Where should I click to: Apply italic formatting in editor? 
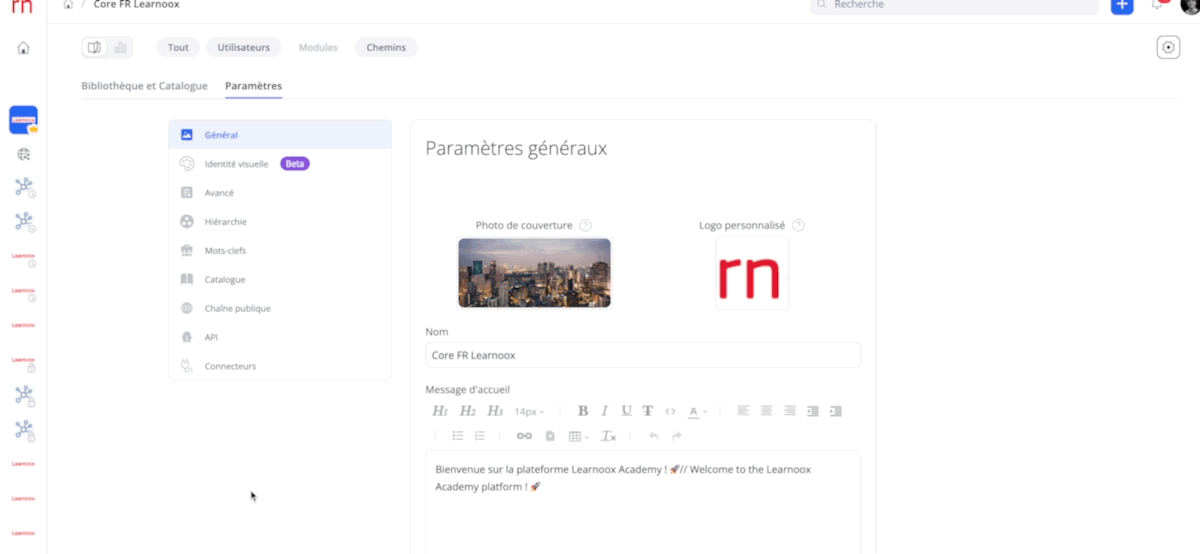605,411
